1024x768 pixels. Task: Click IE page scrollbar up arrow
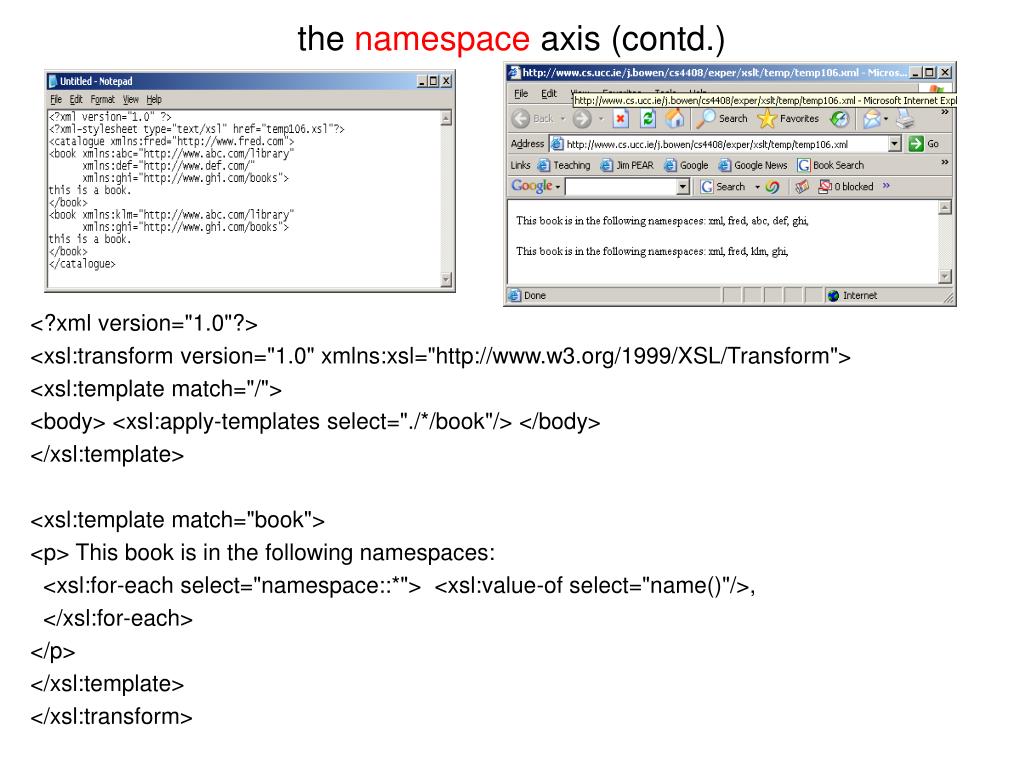(944, 208)
